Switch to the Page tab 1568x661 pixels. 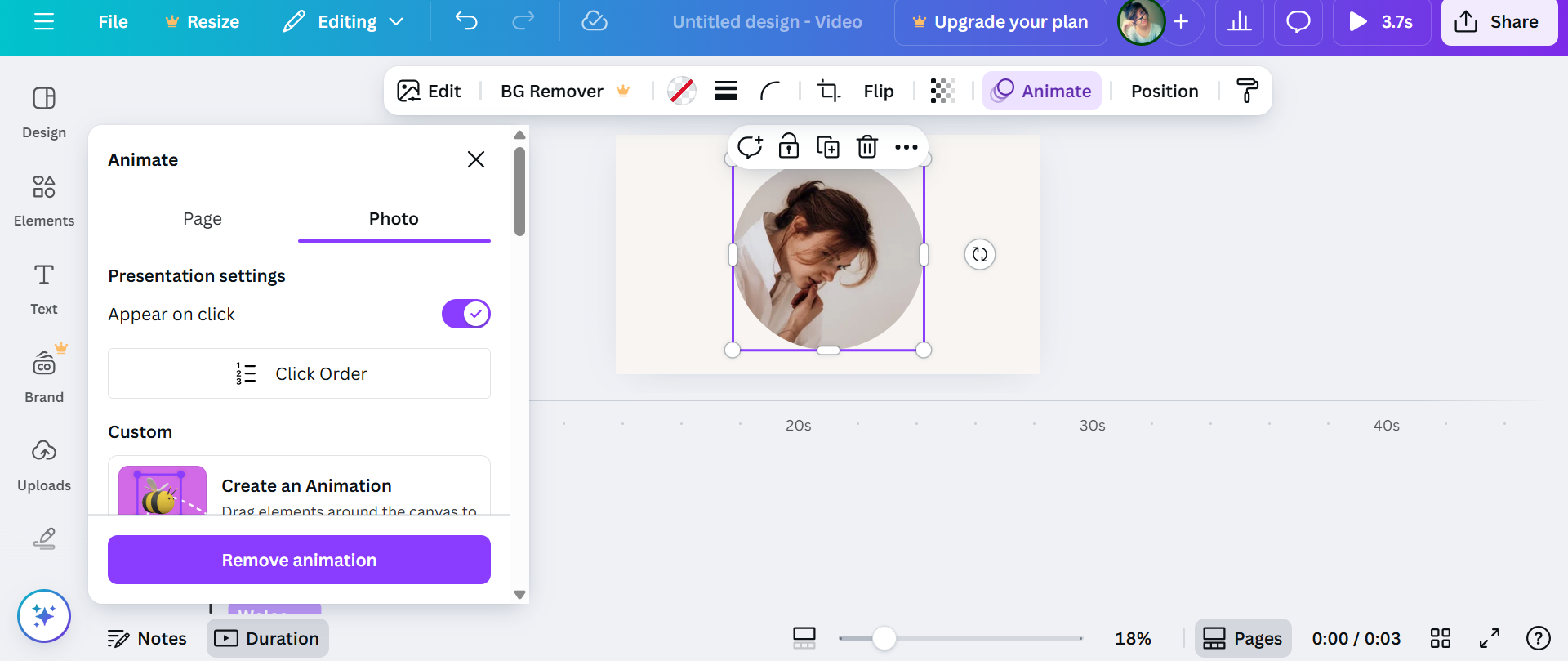click(x=203, y=219)
